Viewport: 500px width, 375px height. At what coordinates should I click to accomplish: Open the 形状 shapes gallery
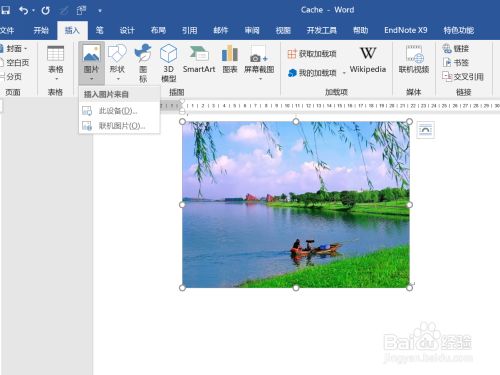pos(117,63)
